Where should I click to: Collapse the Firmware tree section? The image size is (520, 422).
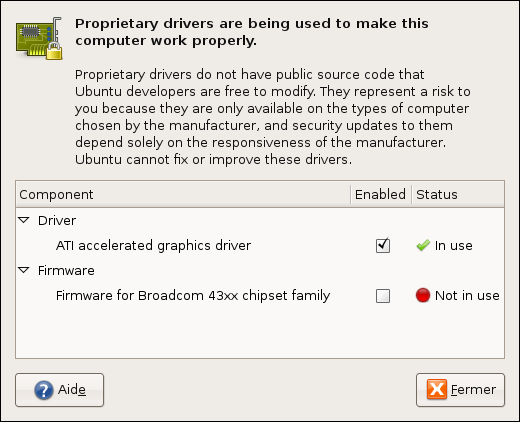pyautogui.click(x=24, y=270)
